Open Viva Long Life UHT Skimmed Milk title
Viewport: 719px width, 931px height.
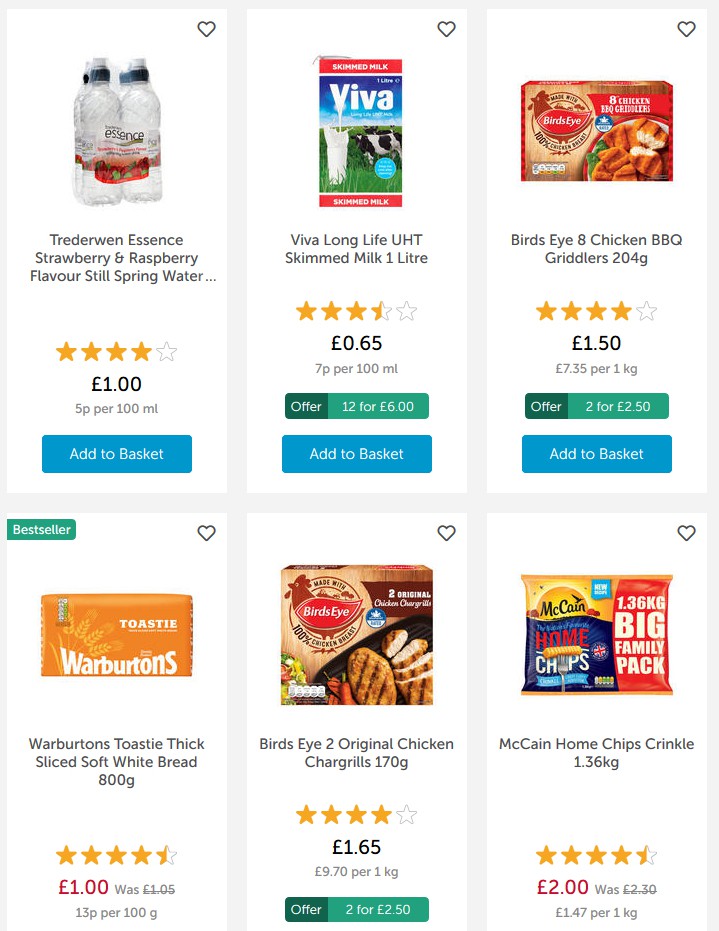click(357, 249)
